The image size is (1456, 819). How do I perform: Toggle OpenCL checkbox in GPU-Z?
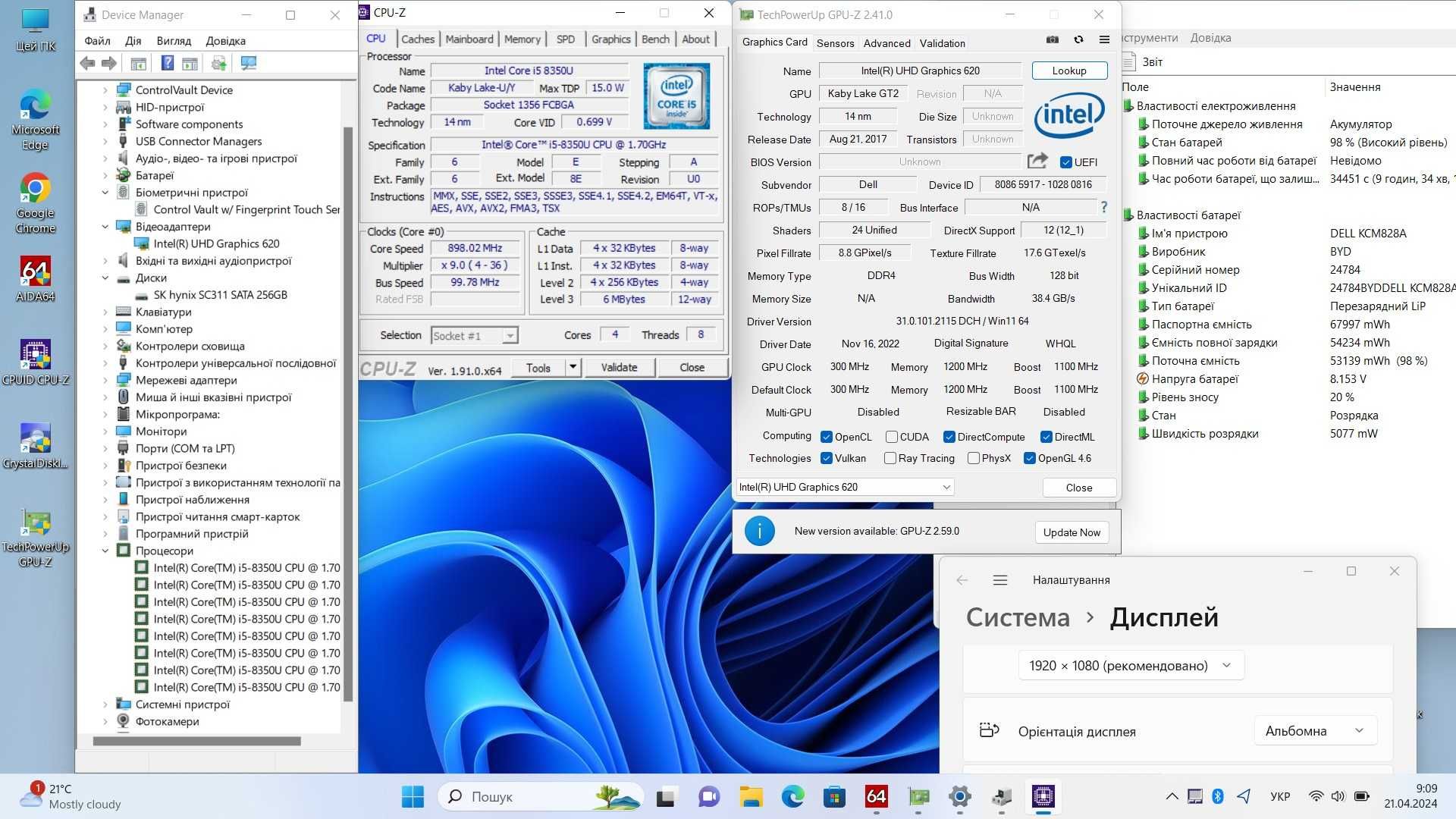[x=827, y=437]
